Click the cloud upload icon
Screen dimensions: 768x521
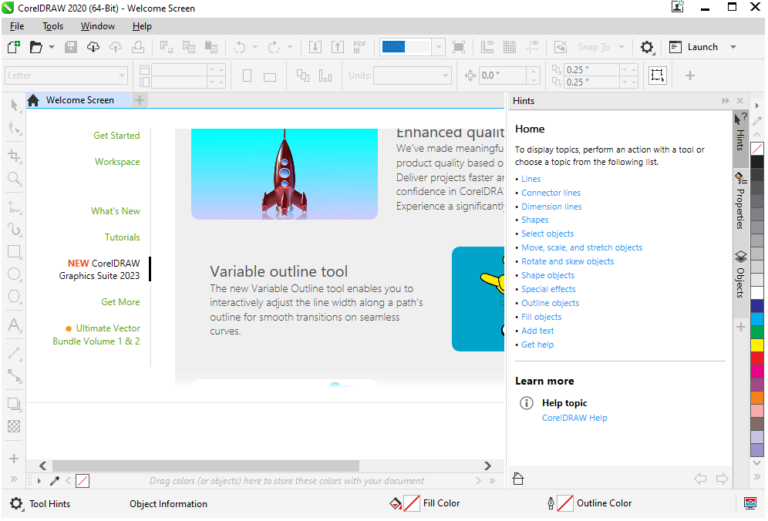tap(116, 47)
